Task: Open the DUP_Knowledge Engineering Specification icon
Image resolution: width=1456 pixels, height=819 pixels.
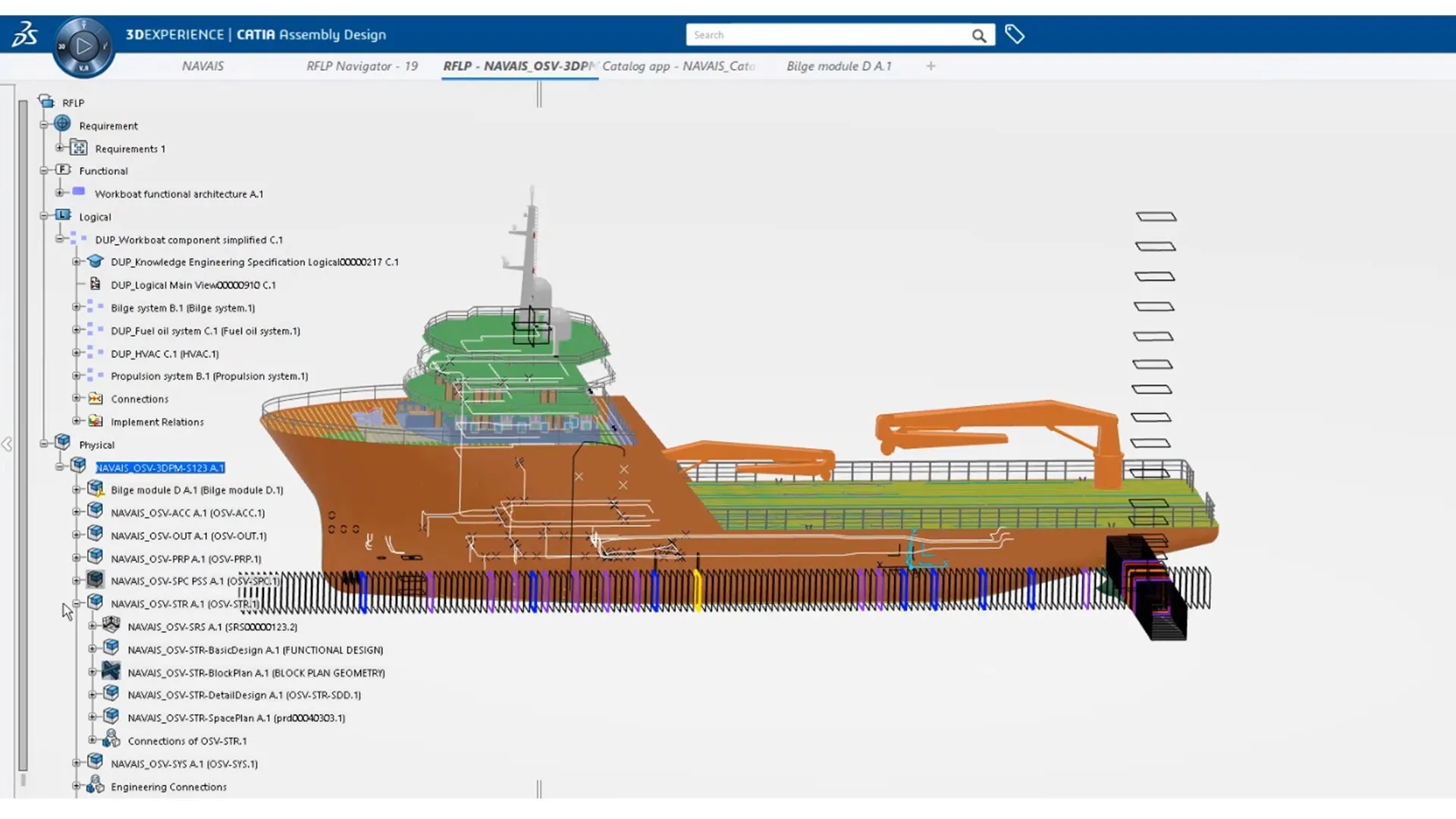Action: pyautogui.click(x=95, y=261)
